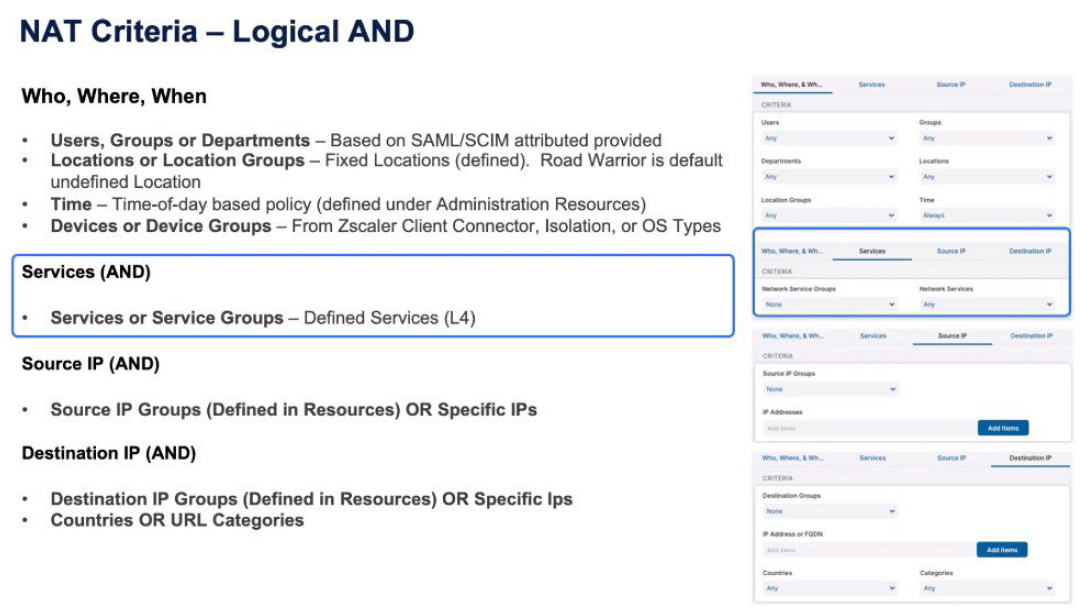The height and width of the screenshot is (613, 1083).
Task: Select the Who, Where tab above Users dropdown
Action: (792, 85)
